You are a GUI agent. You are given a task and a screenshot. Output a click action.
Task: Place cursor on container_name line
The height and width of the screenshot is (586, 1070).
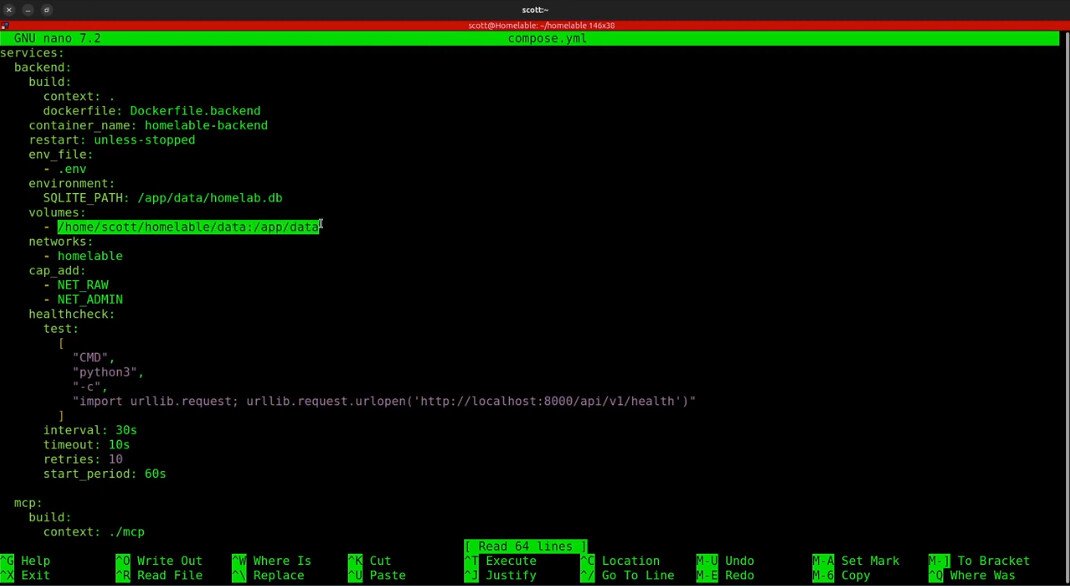tap(148, 126)
